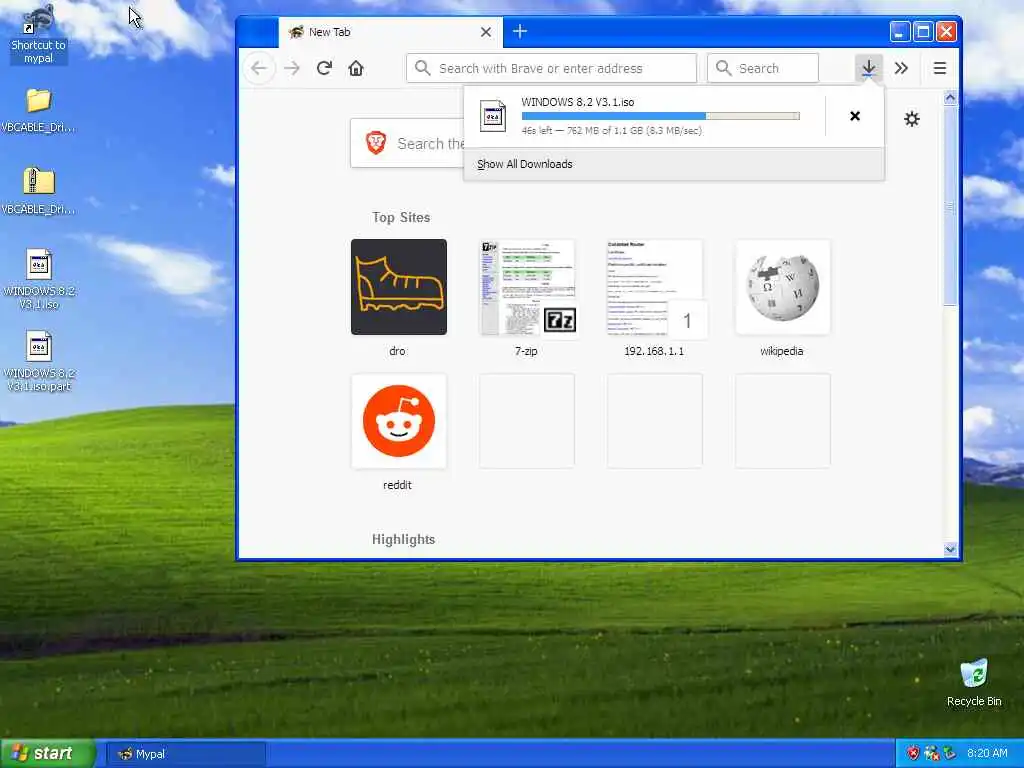Image resolution: width=1024 pixels, height=768 pixels.
Task: Open the reddit top site tile
Action: click(398, 421)
